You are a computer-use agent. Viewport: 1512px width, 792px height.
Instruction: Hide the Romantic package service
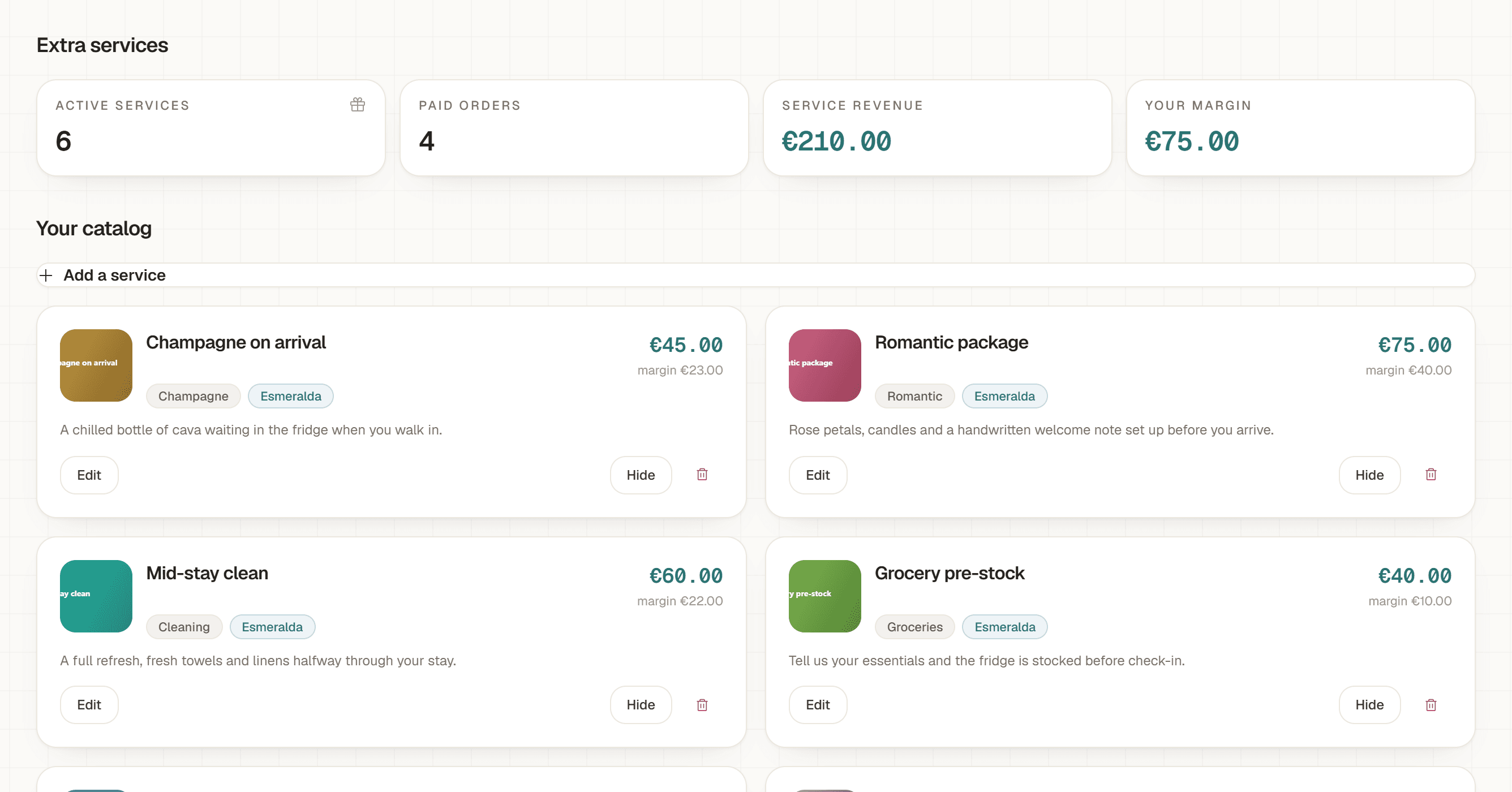(x=1369, y=475)
